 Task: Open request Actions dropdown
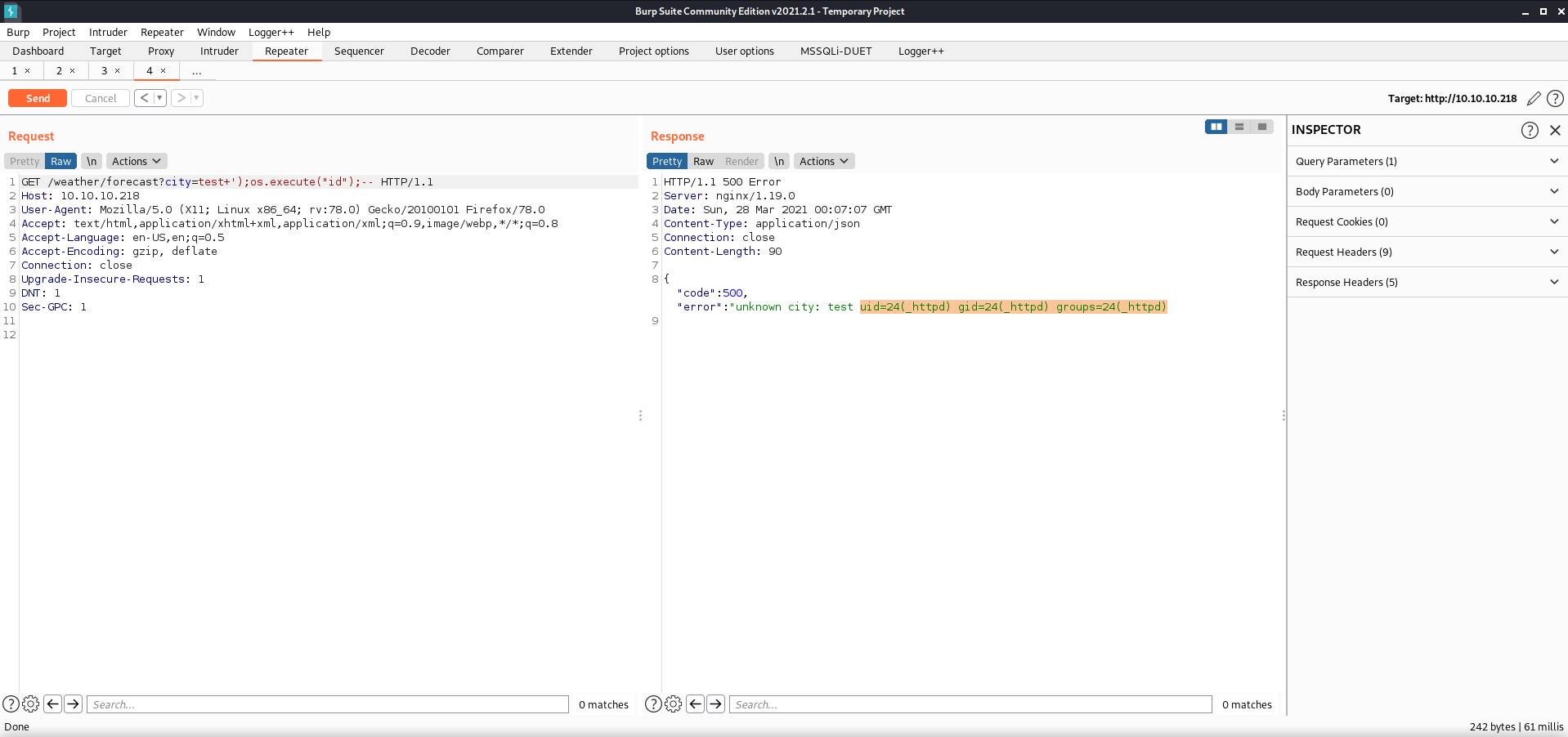137,161
